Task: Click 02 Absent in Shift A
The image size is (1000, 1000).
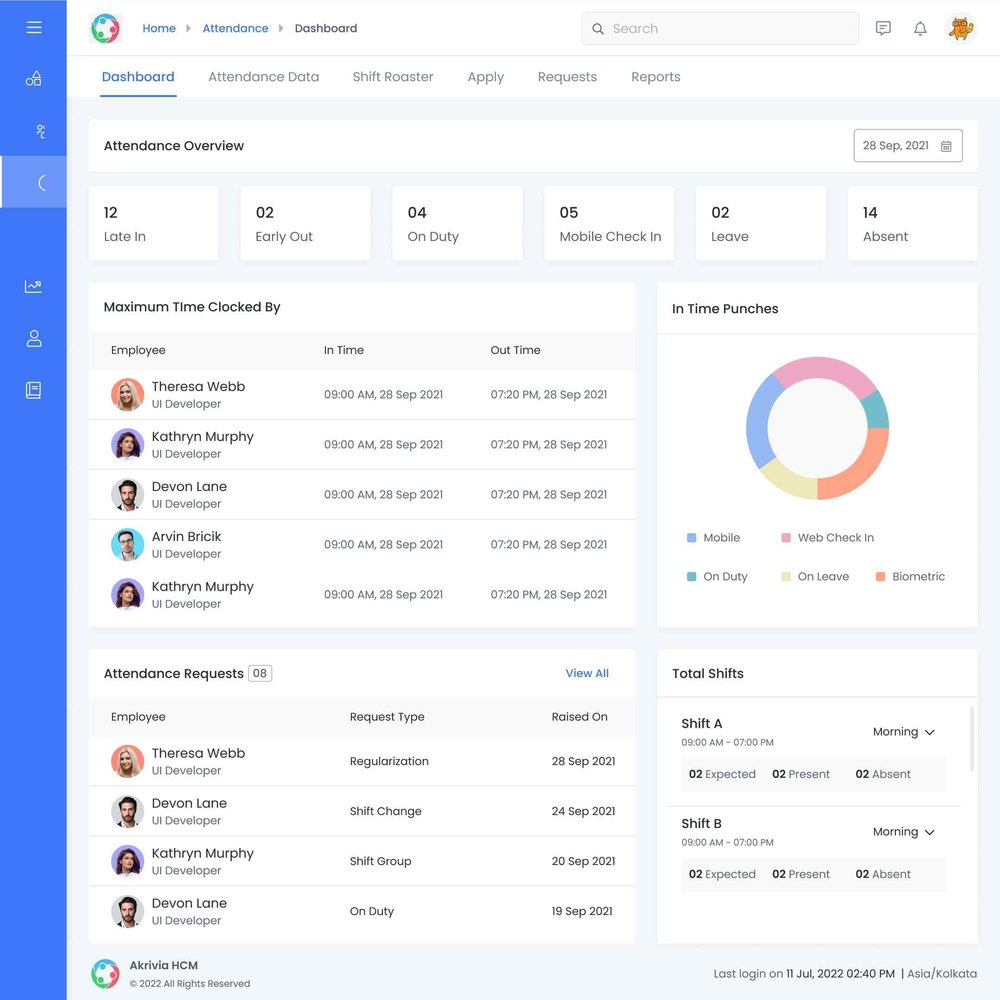Action: [883, 774]
